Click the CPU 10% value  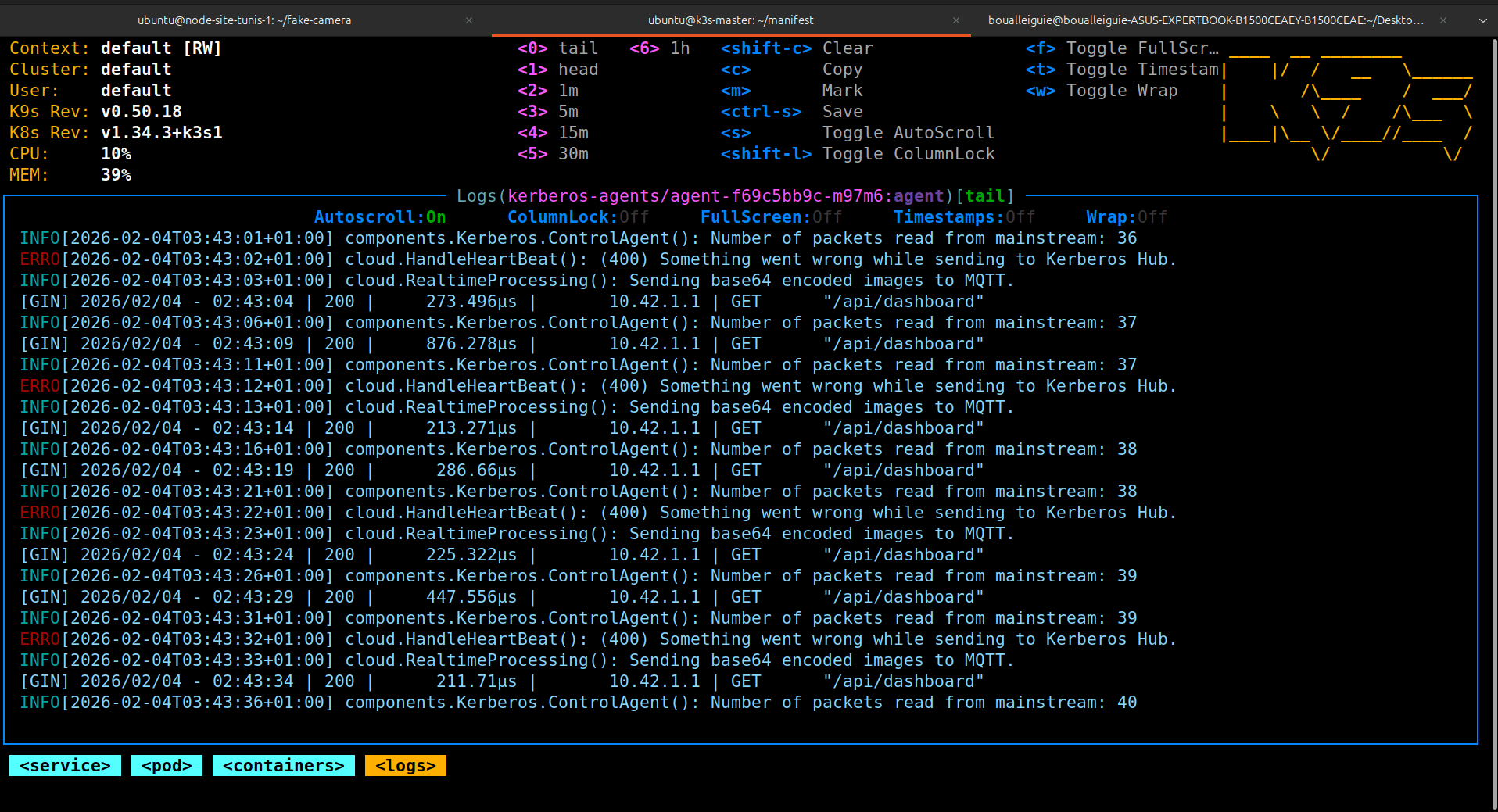coord(116,154)
